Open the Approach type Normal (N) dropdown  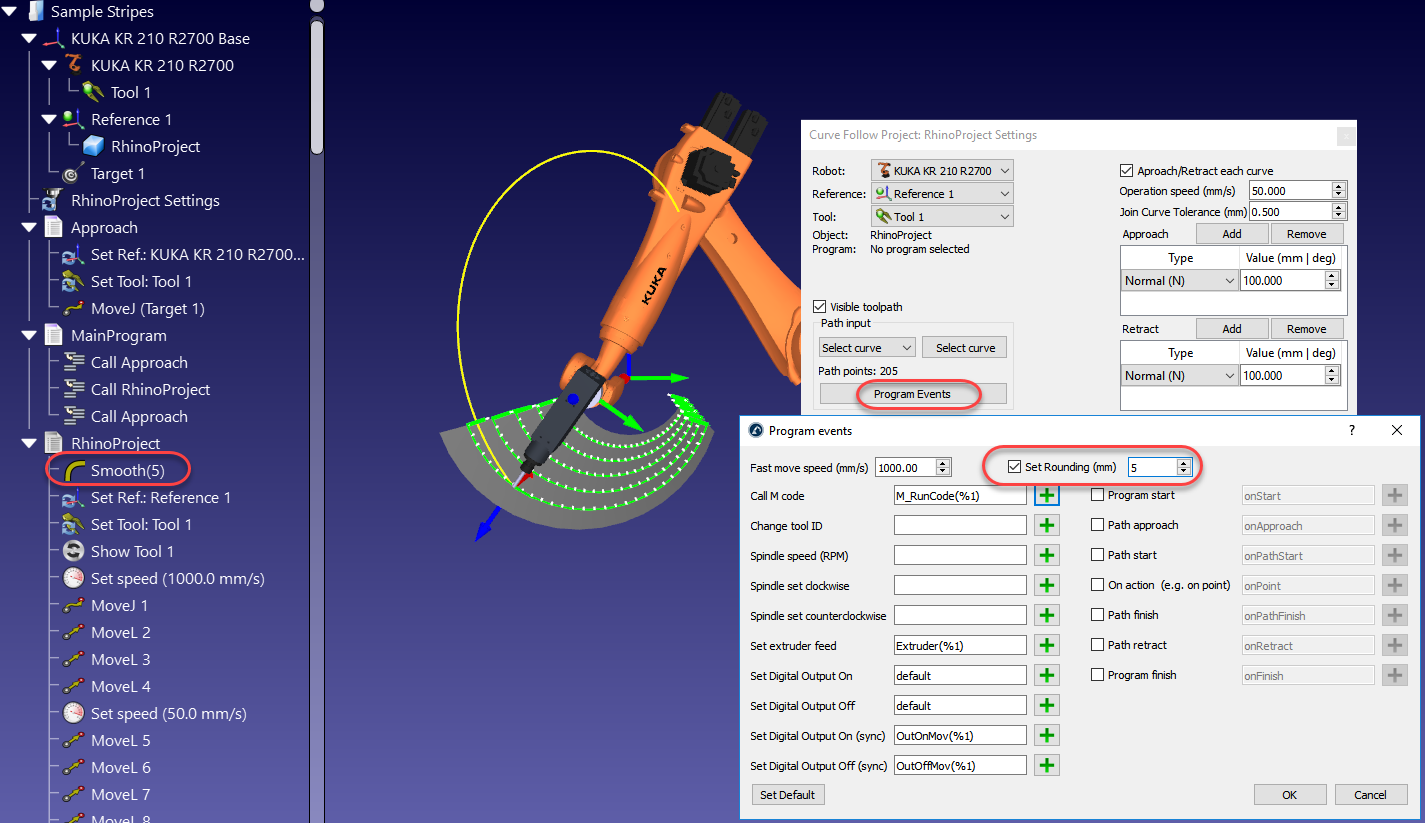click(x=1180, y=281)
